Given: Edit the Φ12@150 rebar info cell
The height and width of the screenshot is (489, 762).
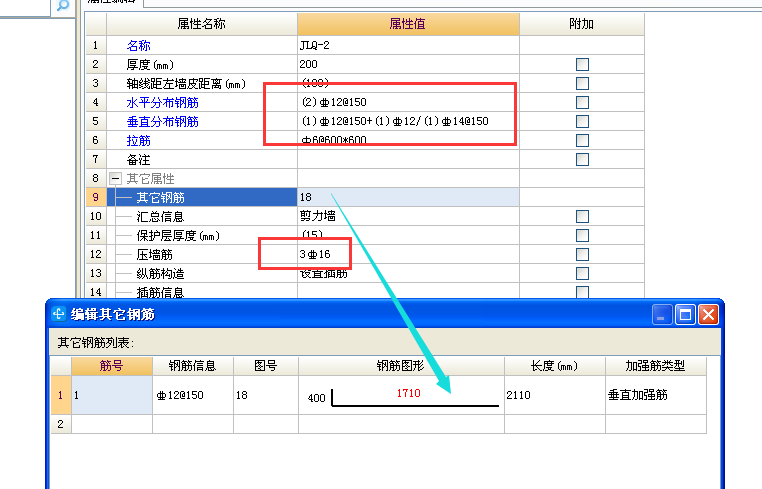Looking at the screenshot, I should point(192,395).
